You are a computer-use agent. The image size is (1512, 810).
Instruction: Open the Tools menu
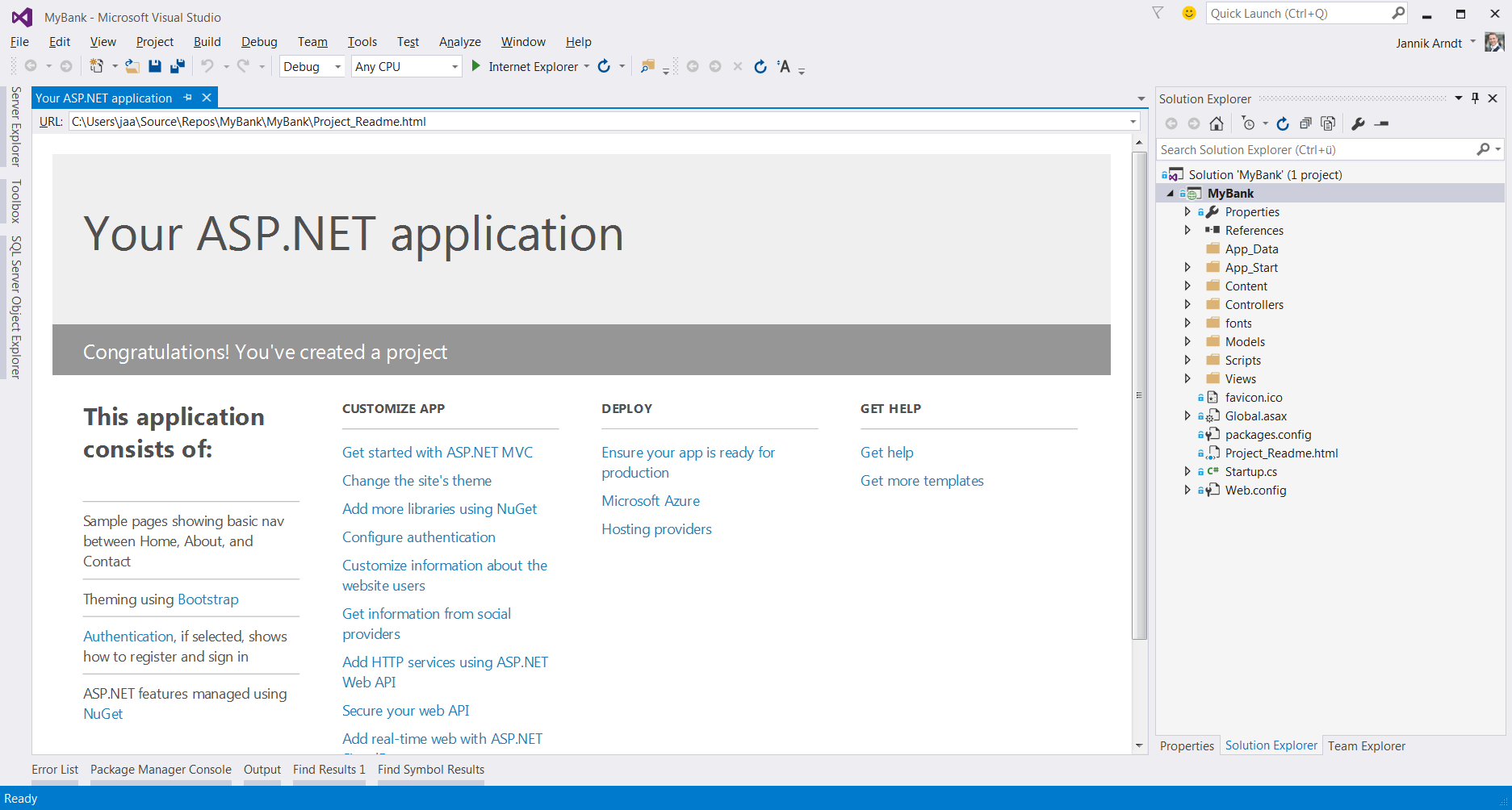(362, 42)
